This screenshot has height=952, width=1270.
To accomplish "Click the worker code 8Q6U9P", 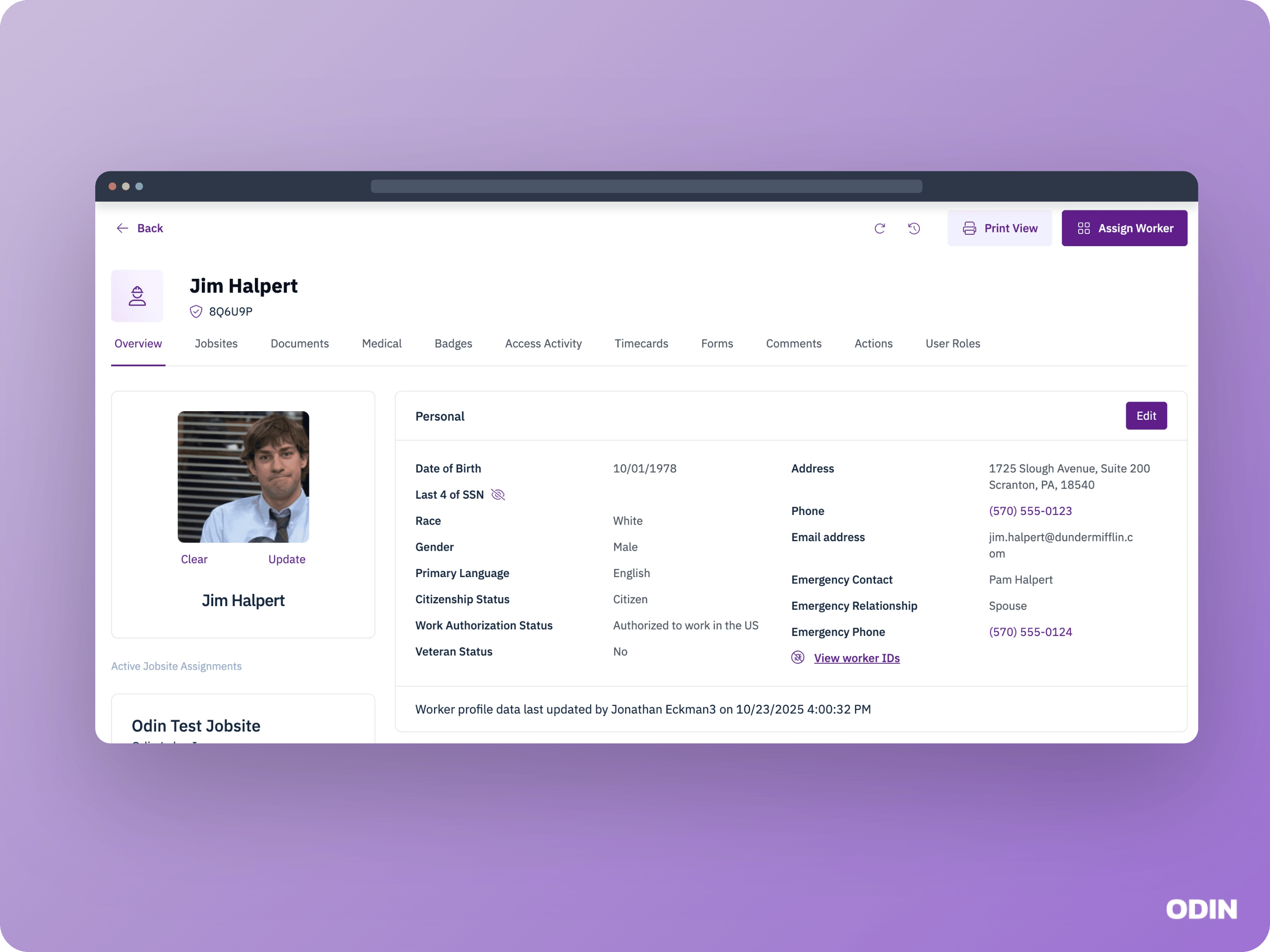I will [x=231, y=311].
